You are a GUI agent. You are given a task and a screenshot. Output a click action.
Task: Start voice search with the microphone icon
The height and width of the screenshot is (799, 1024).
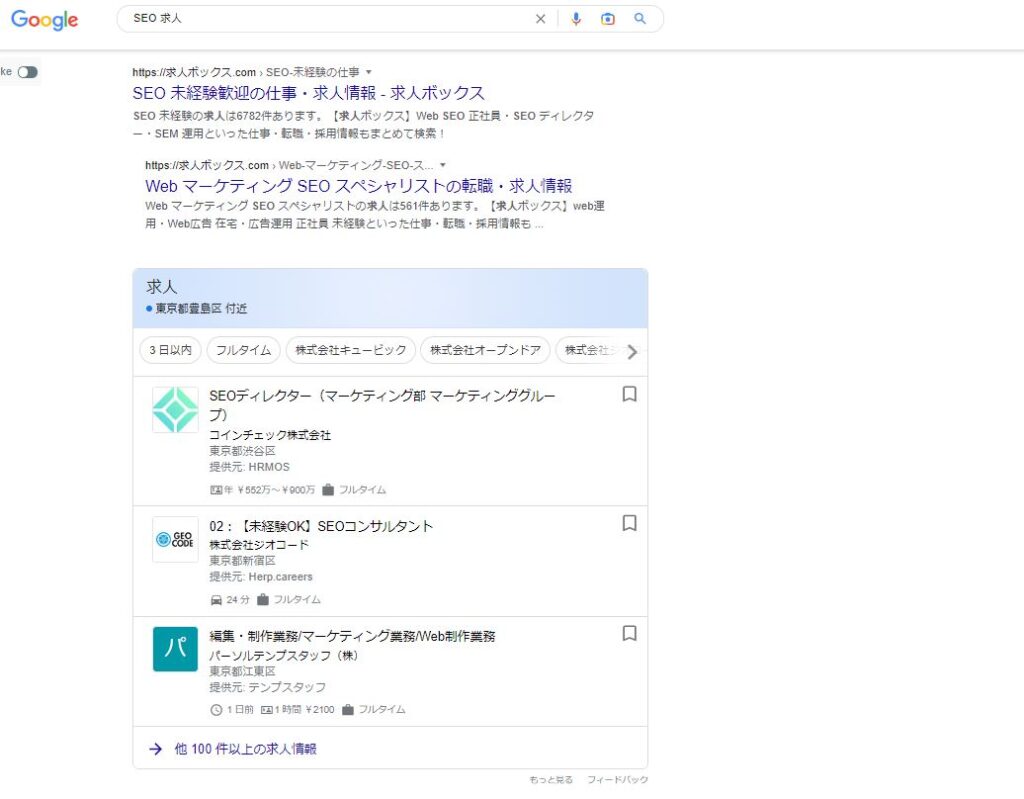click(575, 19)
